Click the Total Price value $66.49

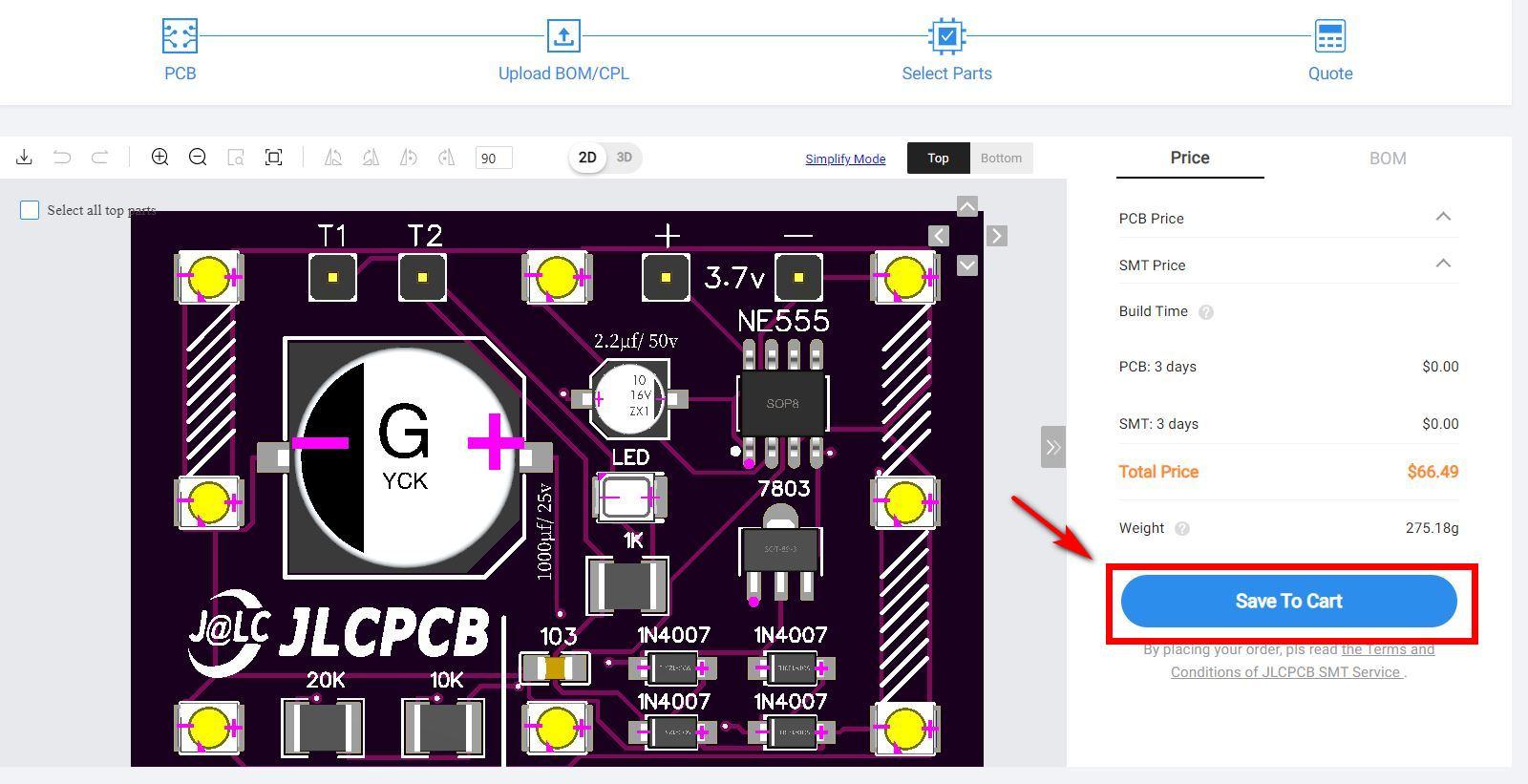tap(1432, 472)
